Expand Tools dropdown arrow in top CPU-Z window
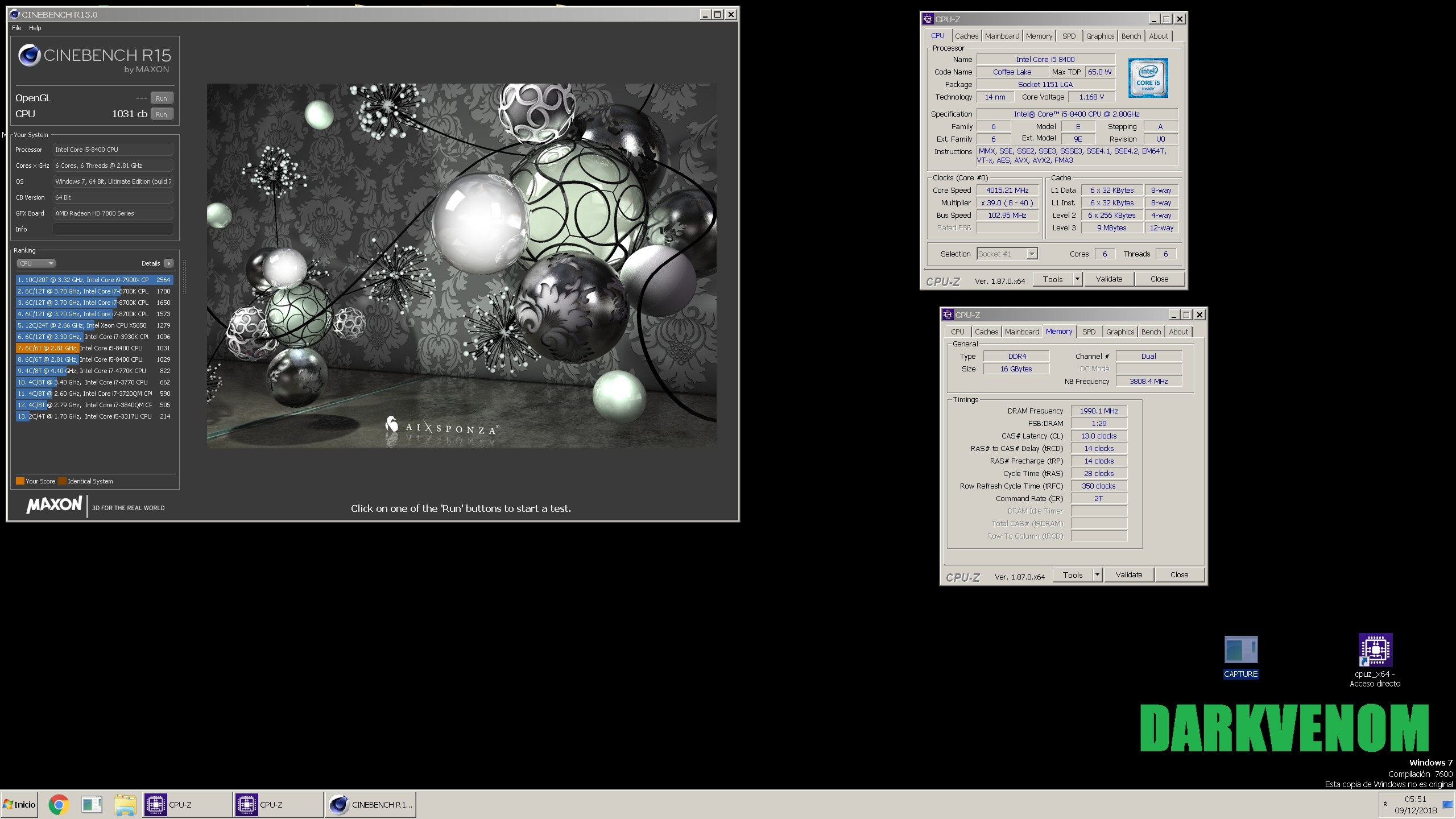The image size is (1456, 819). click(x=1077, y=279)
